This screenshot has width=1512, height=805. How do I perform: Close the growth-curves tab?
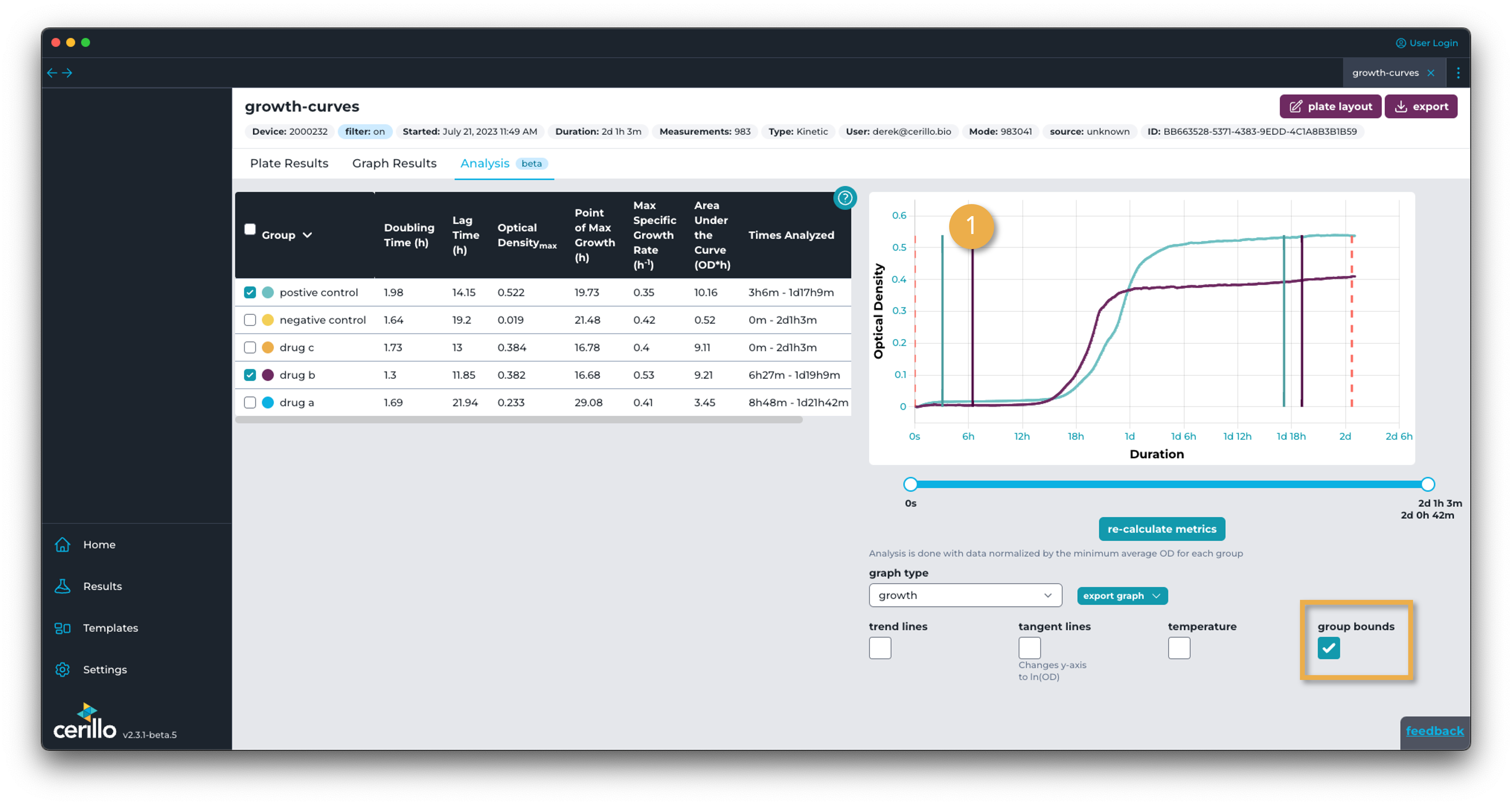(1431, 73)
